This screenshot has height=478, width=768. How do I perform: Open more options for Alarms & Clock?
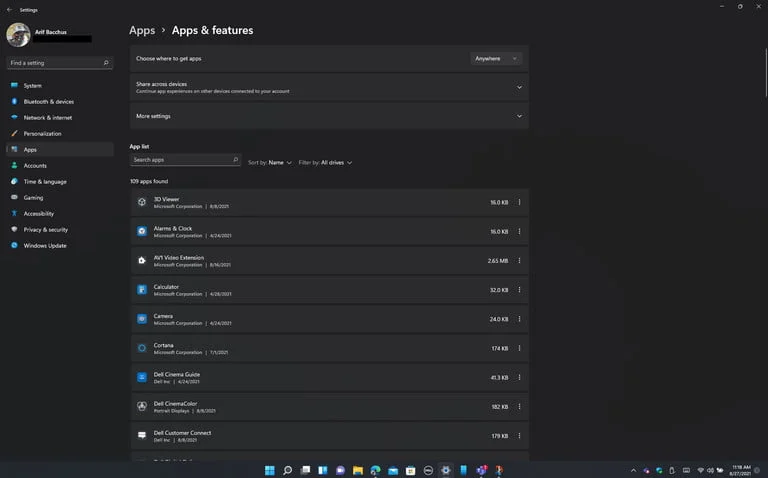(519, 231)
